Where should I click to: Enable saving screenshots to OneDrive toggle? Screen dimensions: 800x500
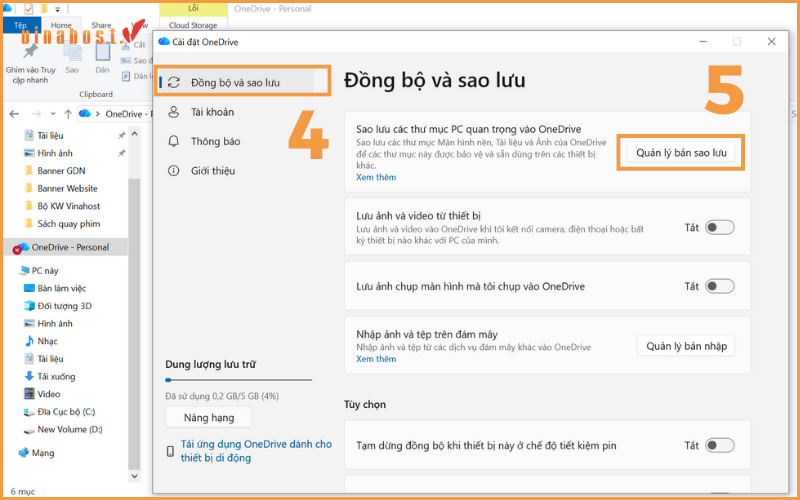pos(719,286)
